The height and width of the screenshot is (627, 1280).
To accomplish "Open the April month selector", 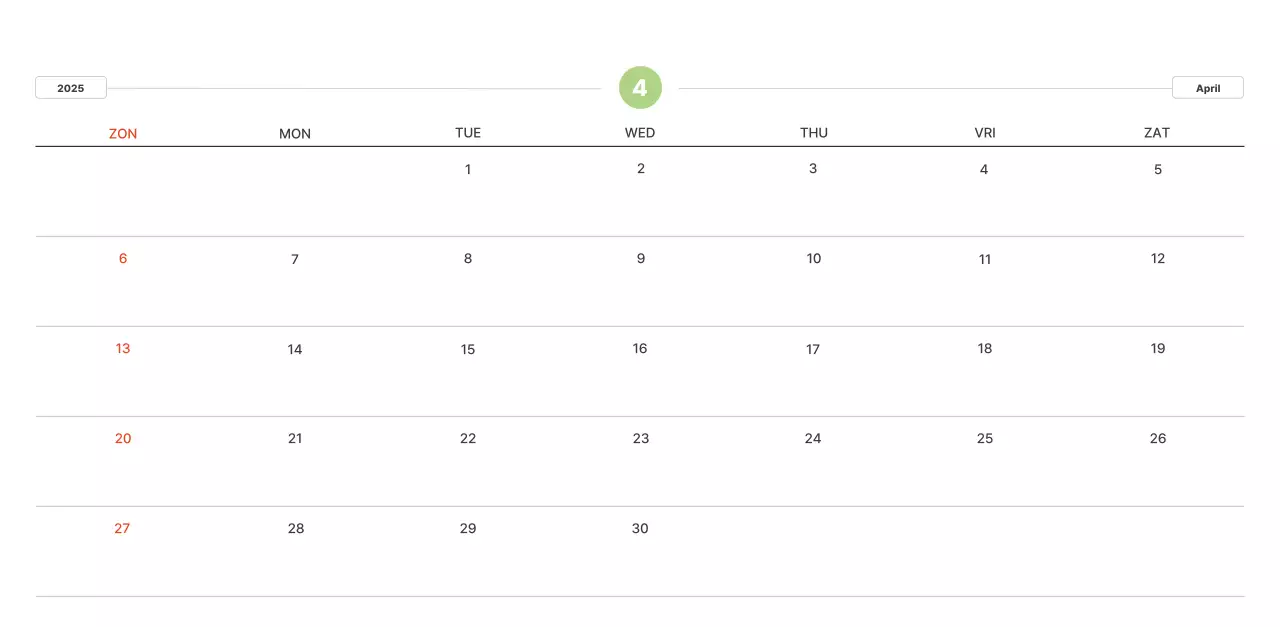I will coord(1207,88).
